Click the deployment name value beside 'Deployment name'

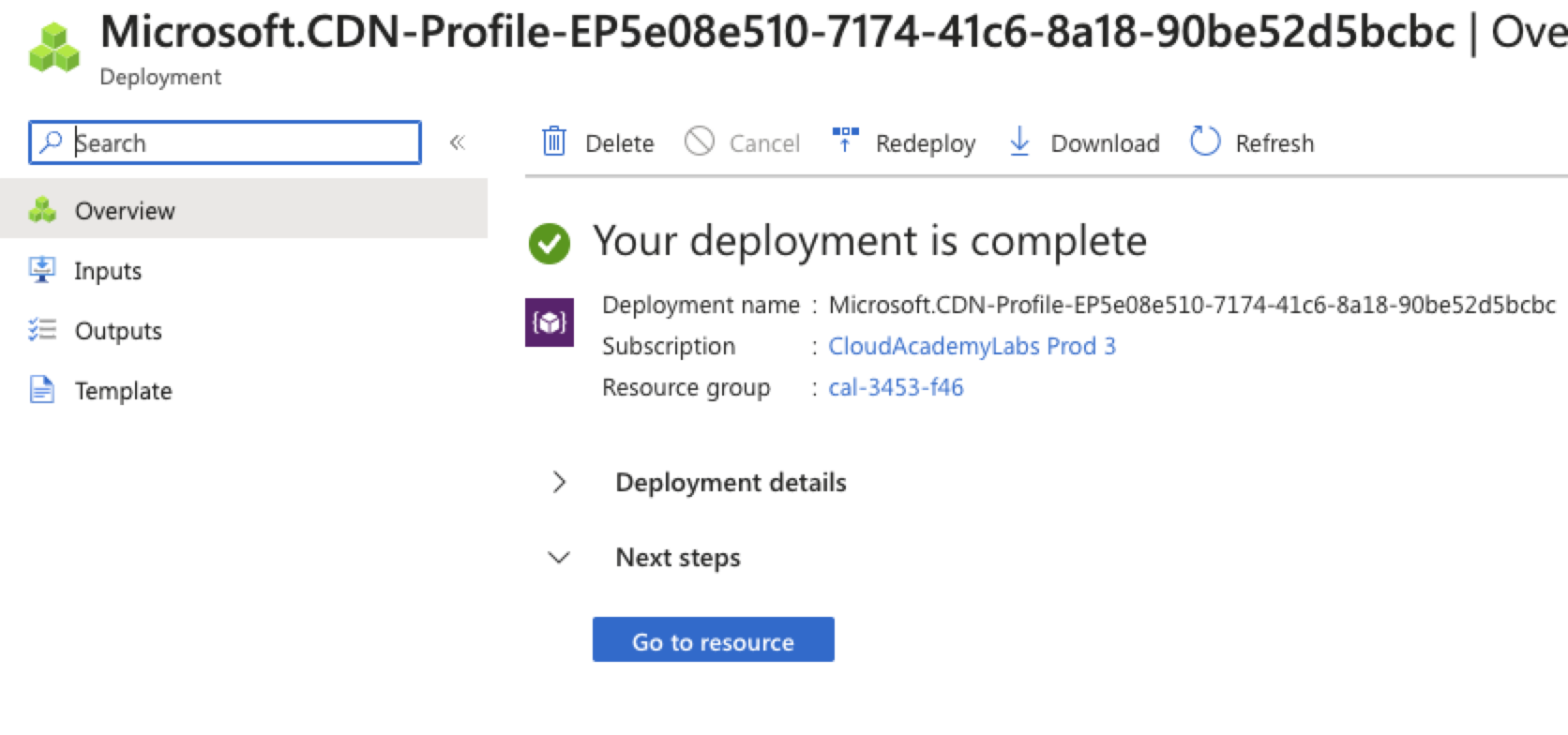point(1192,305)
